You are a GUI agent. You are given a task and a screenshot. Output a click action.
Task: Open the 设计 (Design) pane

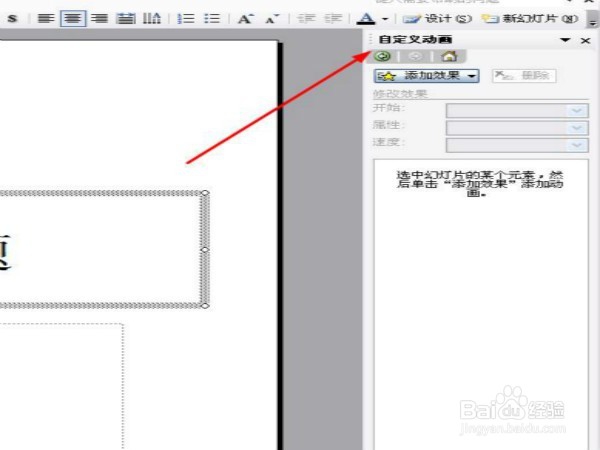click(437, 18)
